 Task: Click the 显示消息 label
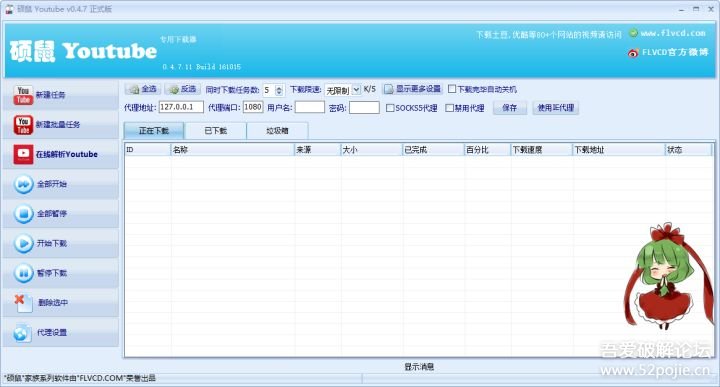click(x=419, y=367)
